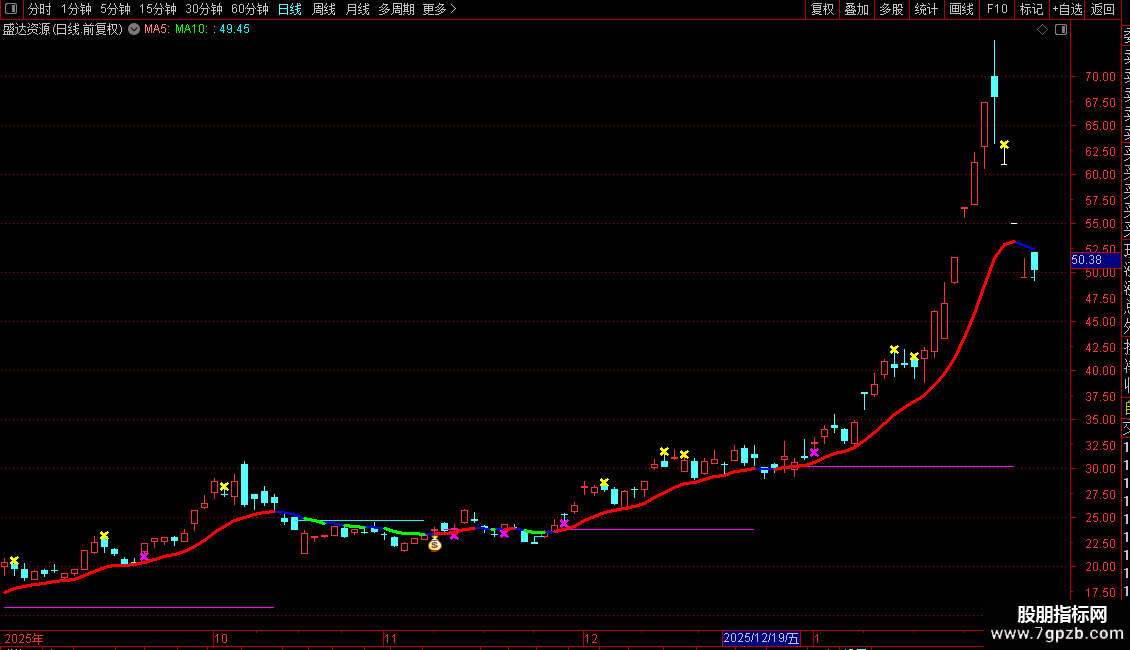The image size is (1130, 650).
Task: Click the 17.50 price axis label
Action: pos(1100,592)
